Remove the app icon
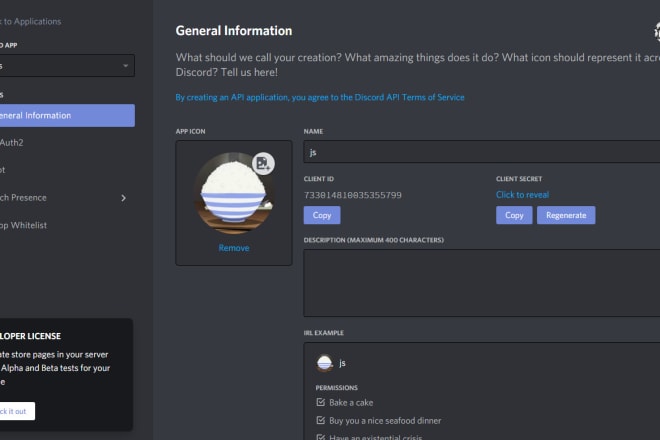 [234, 248]
